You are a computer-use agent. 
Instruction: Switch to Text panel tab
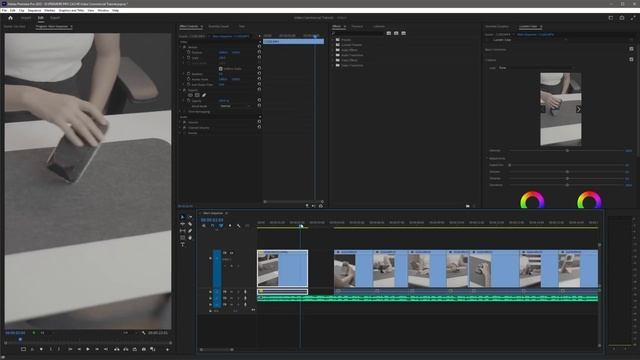tap(242, 26)
